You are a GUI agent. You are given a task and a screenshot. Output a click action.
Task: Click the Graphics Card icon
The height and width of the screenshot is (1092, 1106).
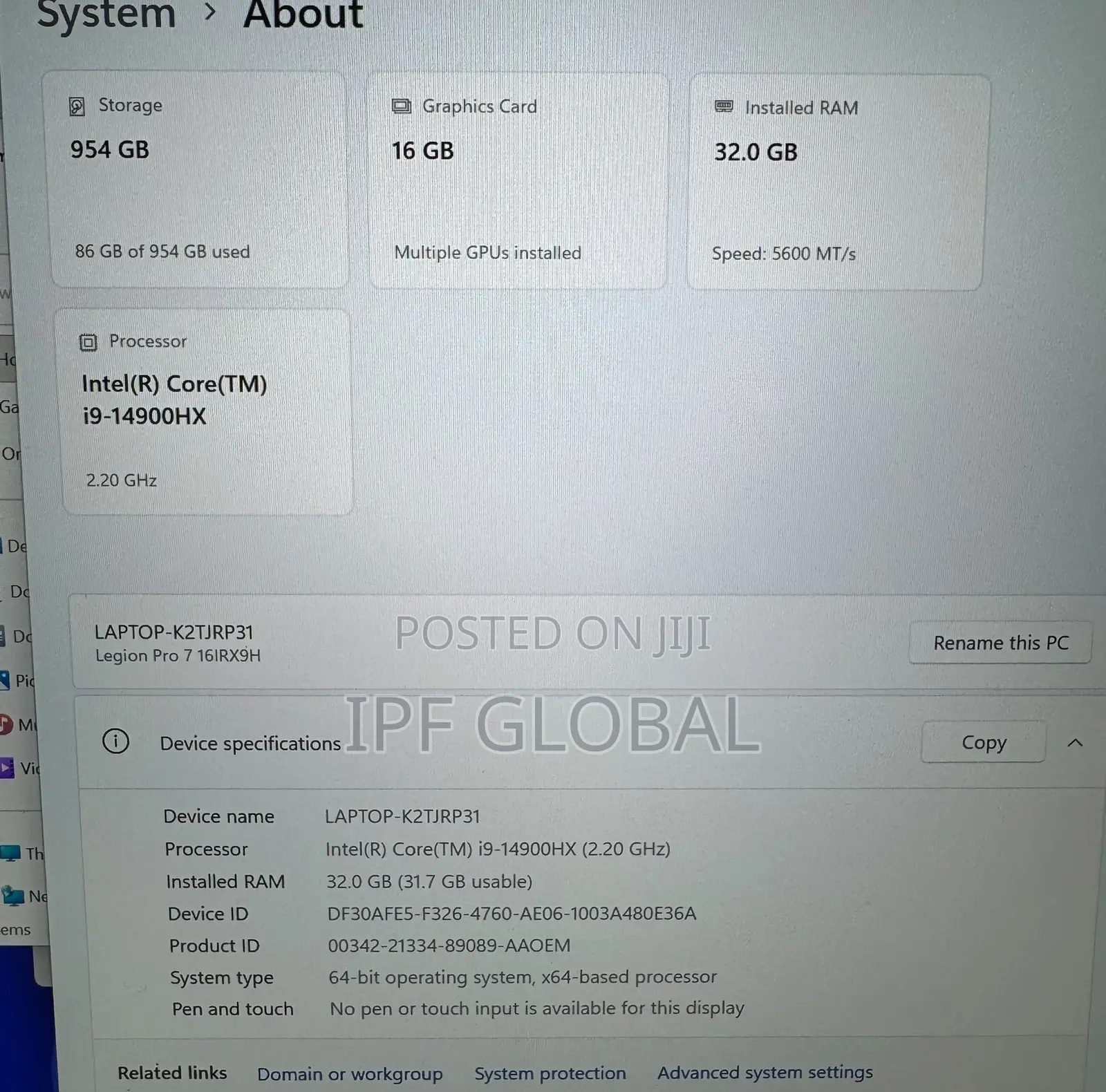402,106
